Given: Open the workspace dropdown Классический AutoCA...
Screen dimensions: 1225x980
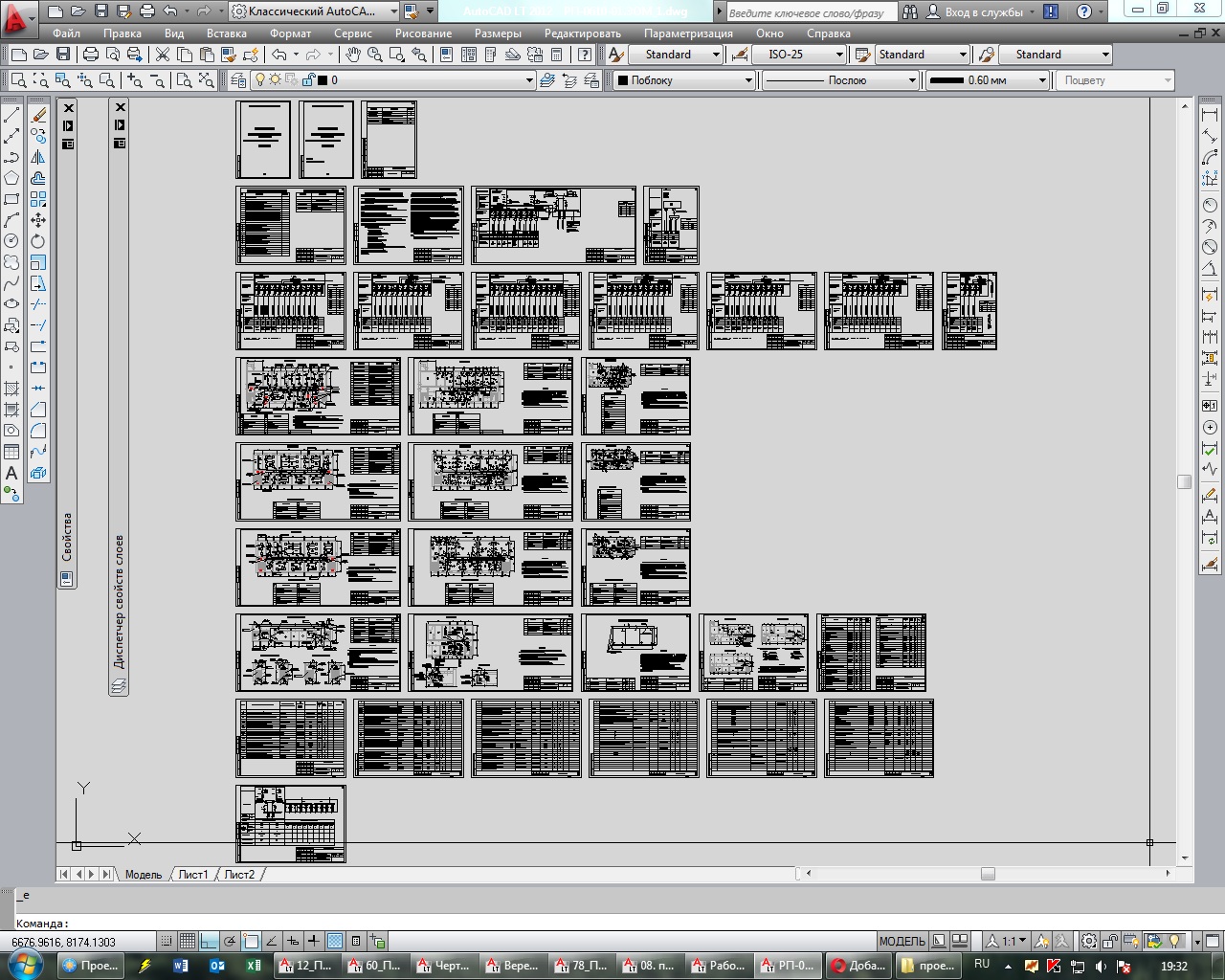Looking at the screenshot, I should click(x=315, y=11).
